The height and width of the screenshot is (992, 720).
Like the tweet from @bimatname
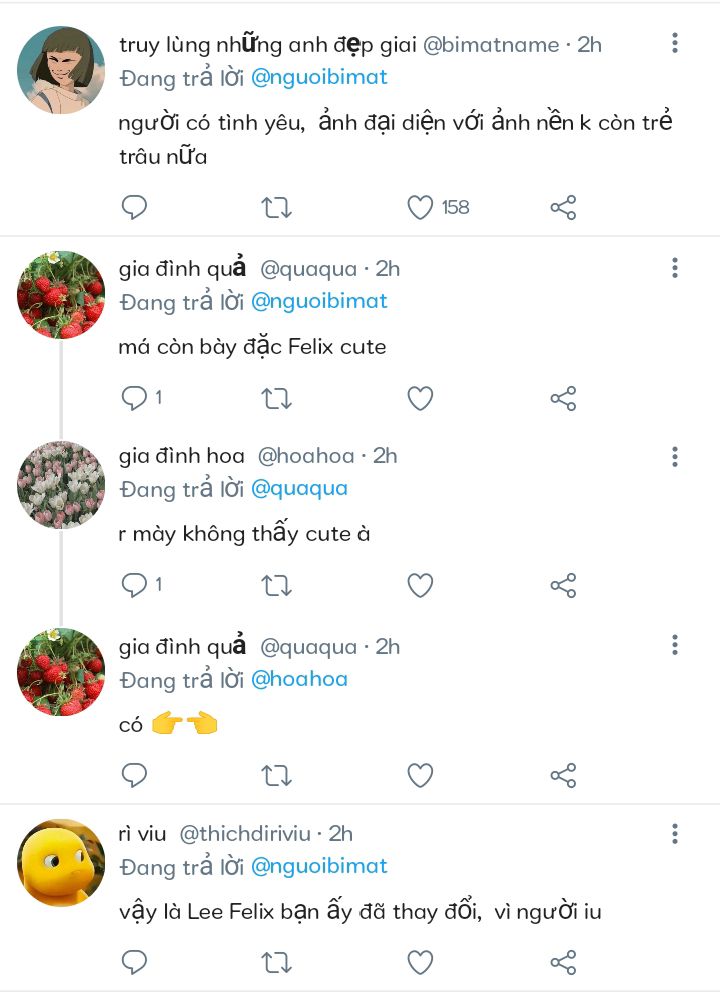tap(421, 208)
